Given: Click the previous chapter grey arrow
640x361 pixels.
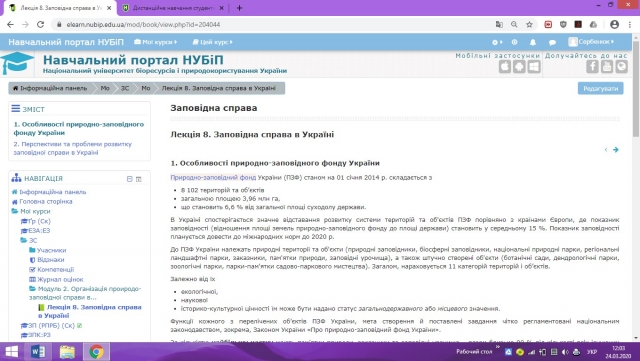Looking at the screenshot, I should [x=606, y=150].
